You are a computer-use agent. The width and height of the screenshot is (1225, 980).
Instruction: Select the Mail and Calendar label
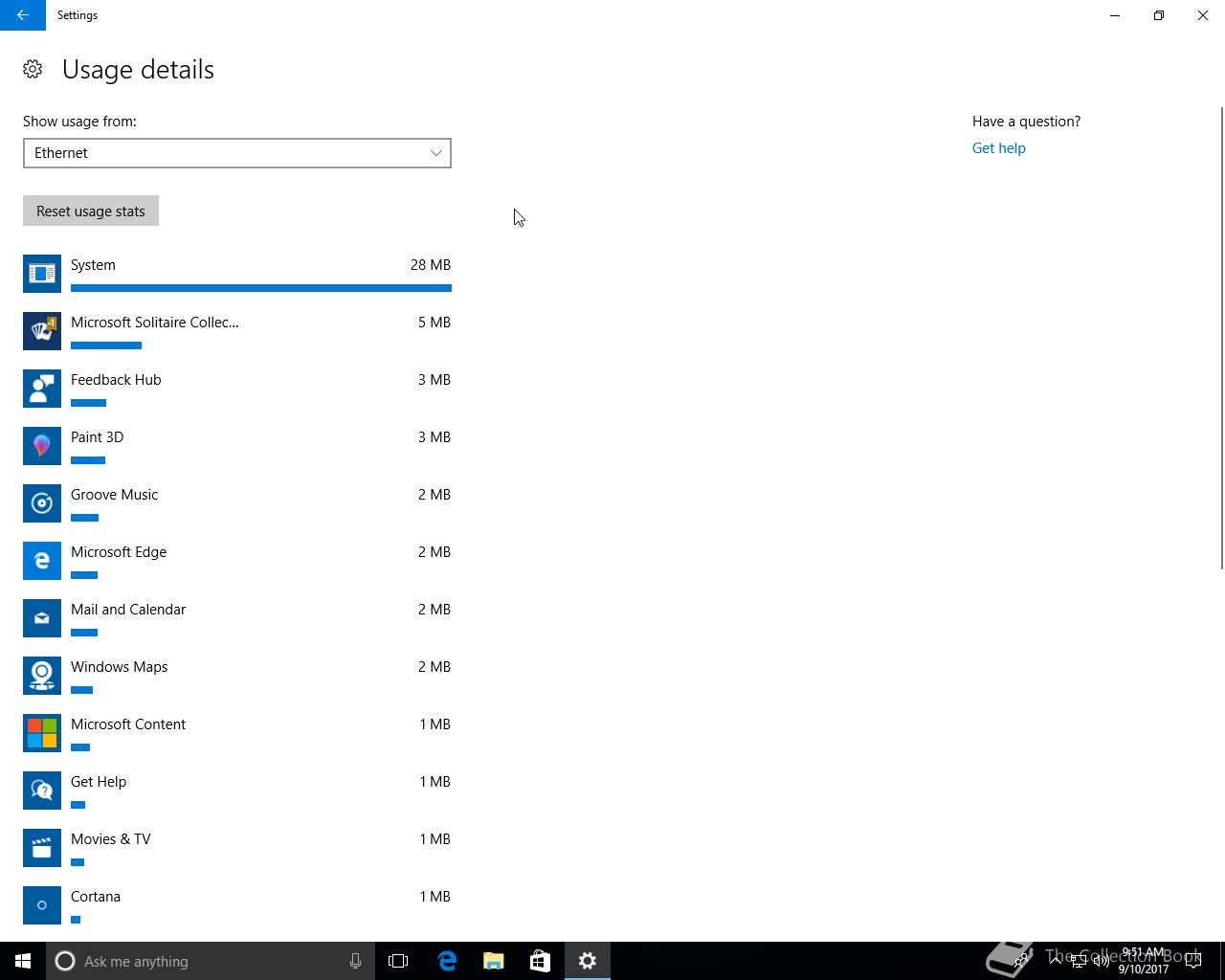128,610
